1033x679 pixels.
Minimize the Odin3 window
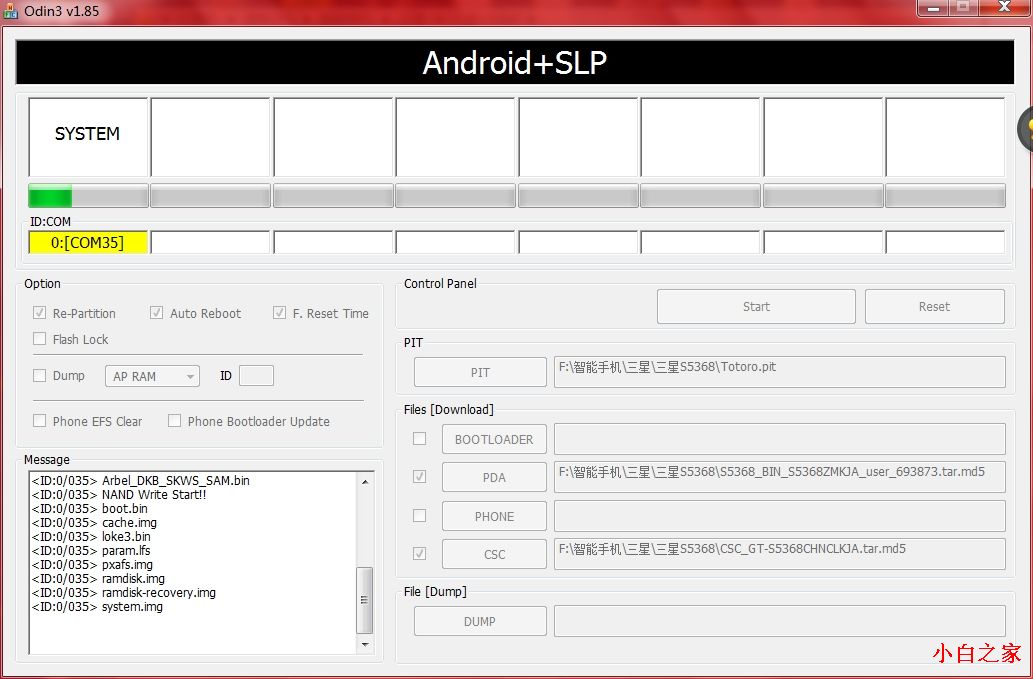coord(932,8)
